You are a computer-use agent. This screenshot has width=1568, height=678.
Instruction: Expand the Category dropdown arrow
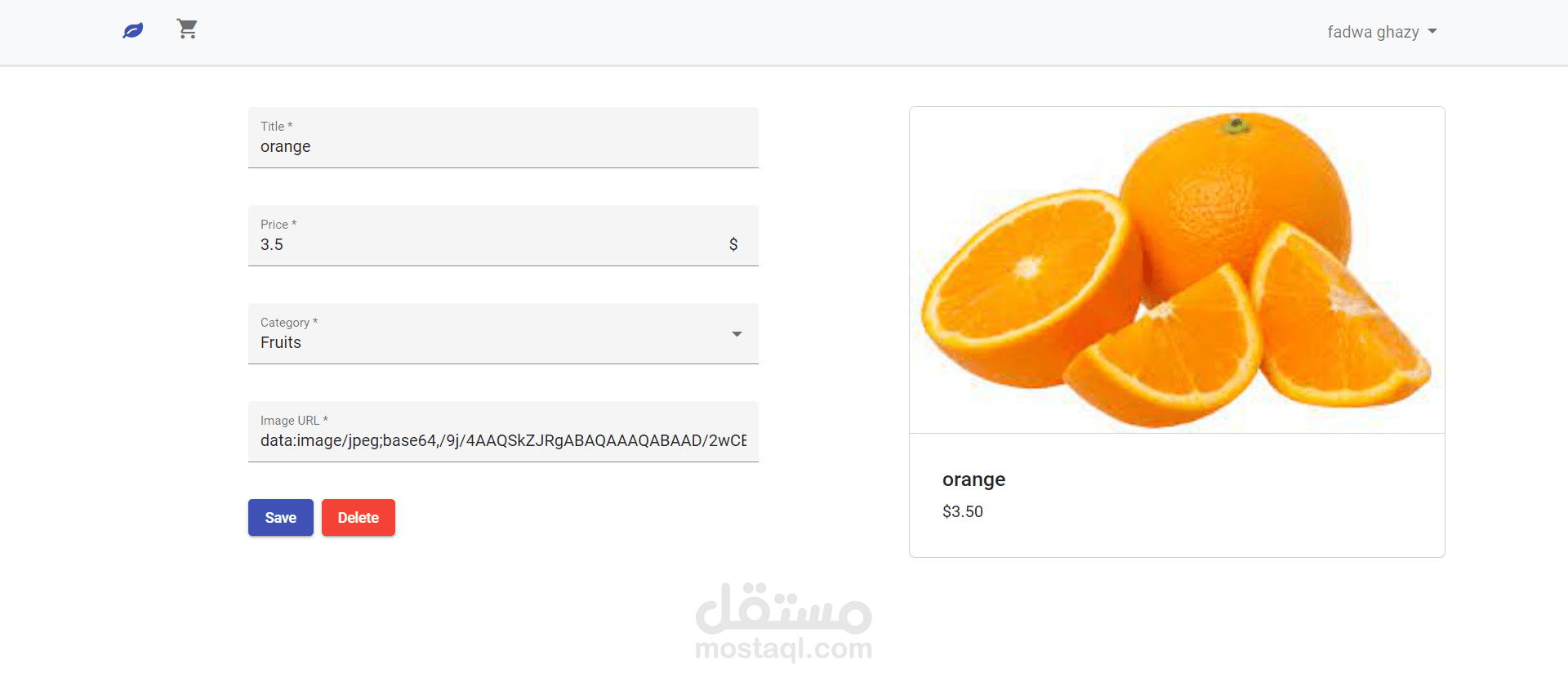(737, 334)
